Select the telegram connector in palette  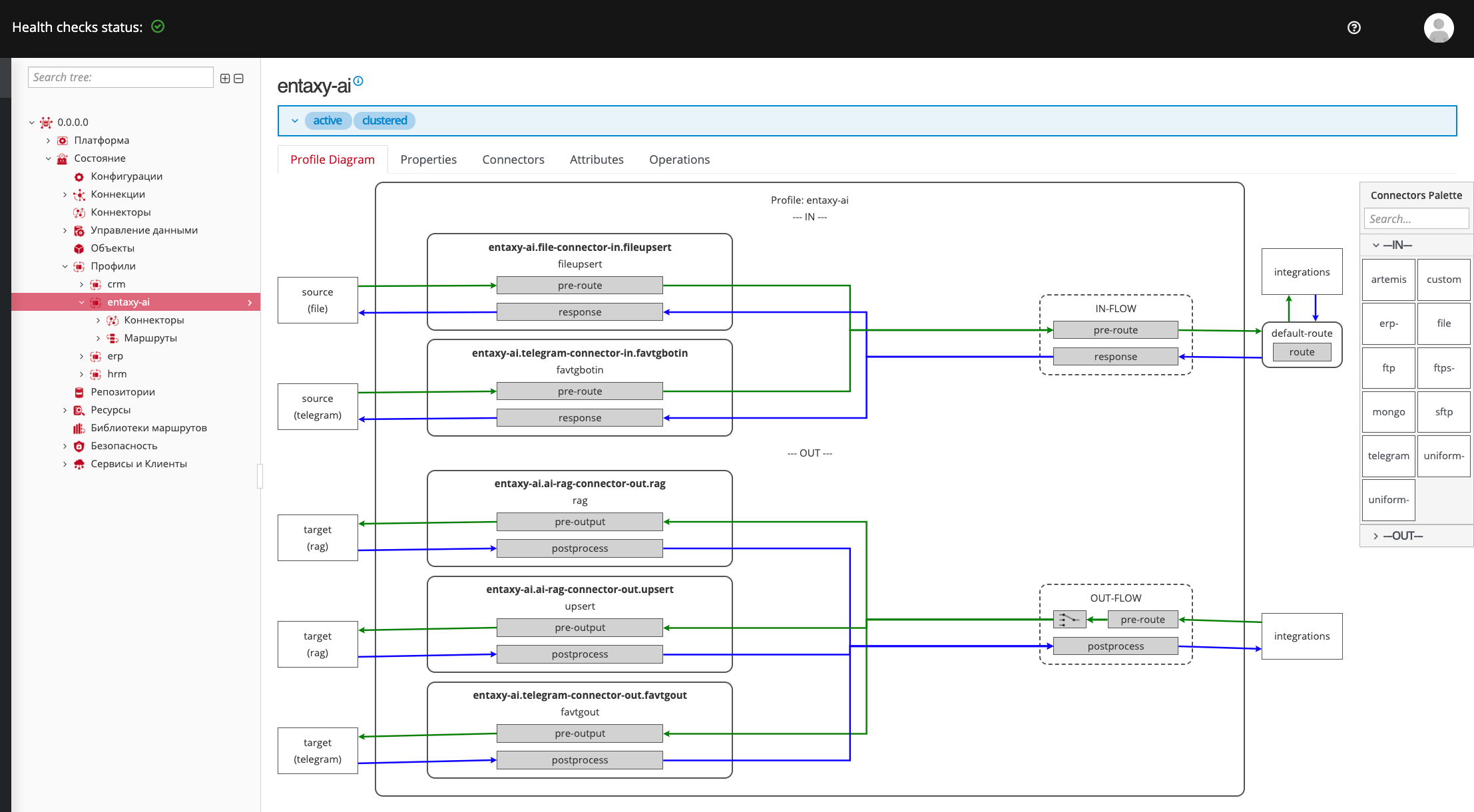pyautogui.click(x=1388, y=456)
